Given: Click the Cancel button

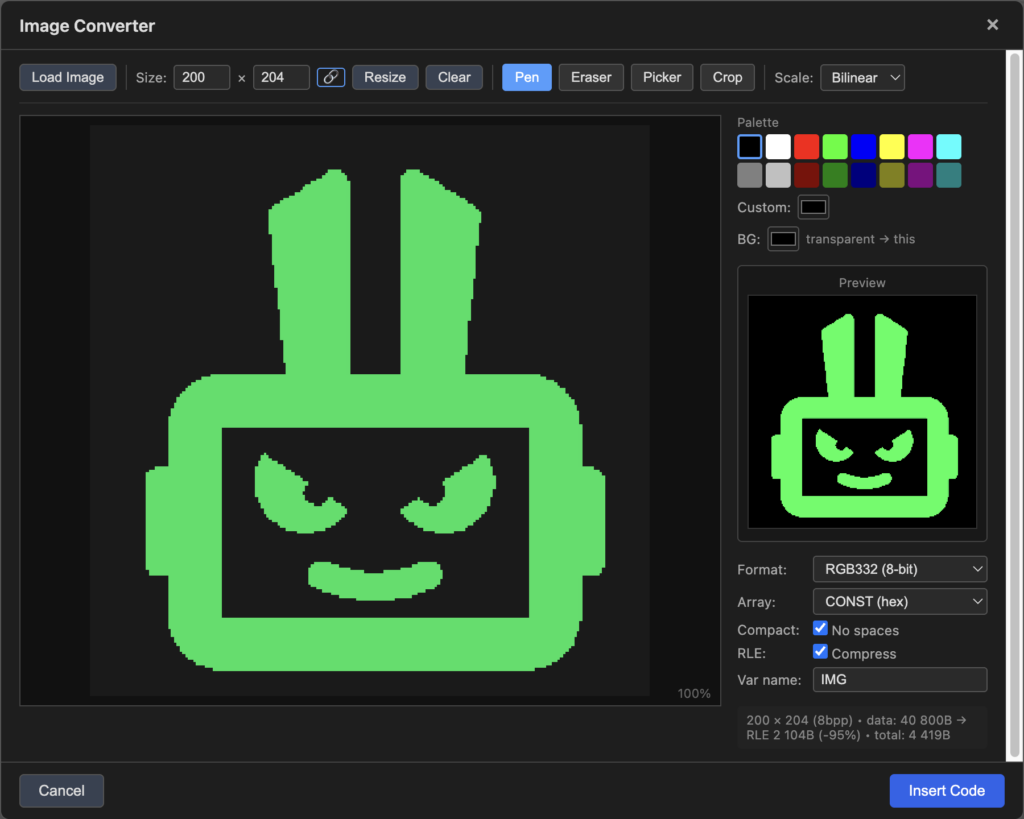Looking at the screenshot, I should (x=61, y=790).
